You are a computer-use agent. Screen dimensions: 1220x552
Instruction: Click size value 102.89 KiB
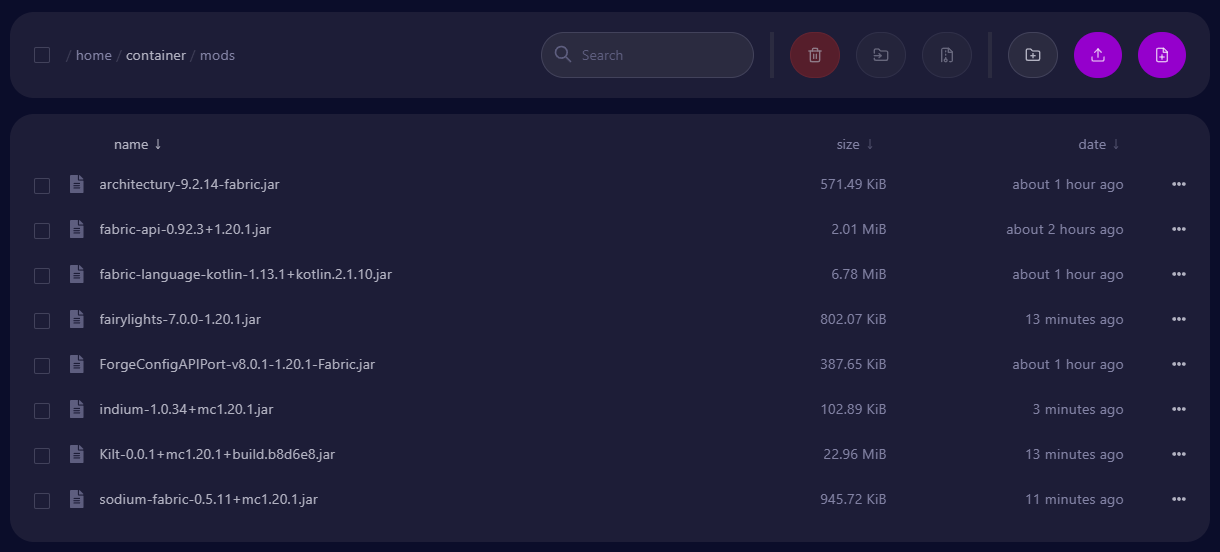[853, 409]
